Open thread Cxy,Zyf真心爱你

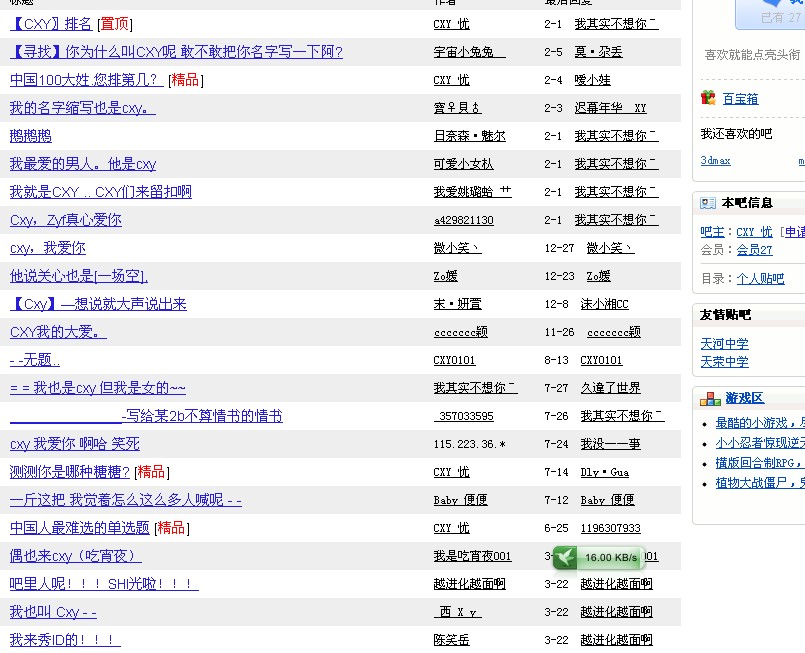pos(66,220)
